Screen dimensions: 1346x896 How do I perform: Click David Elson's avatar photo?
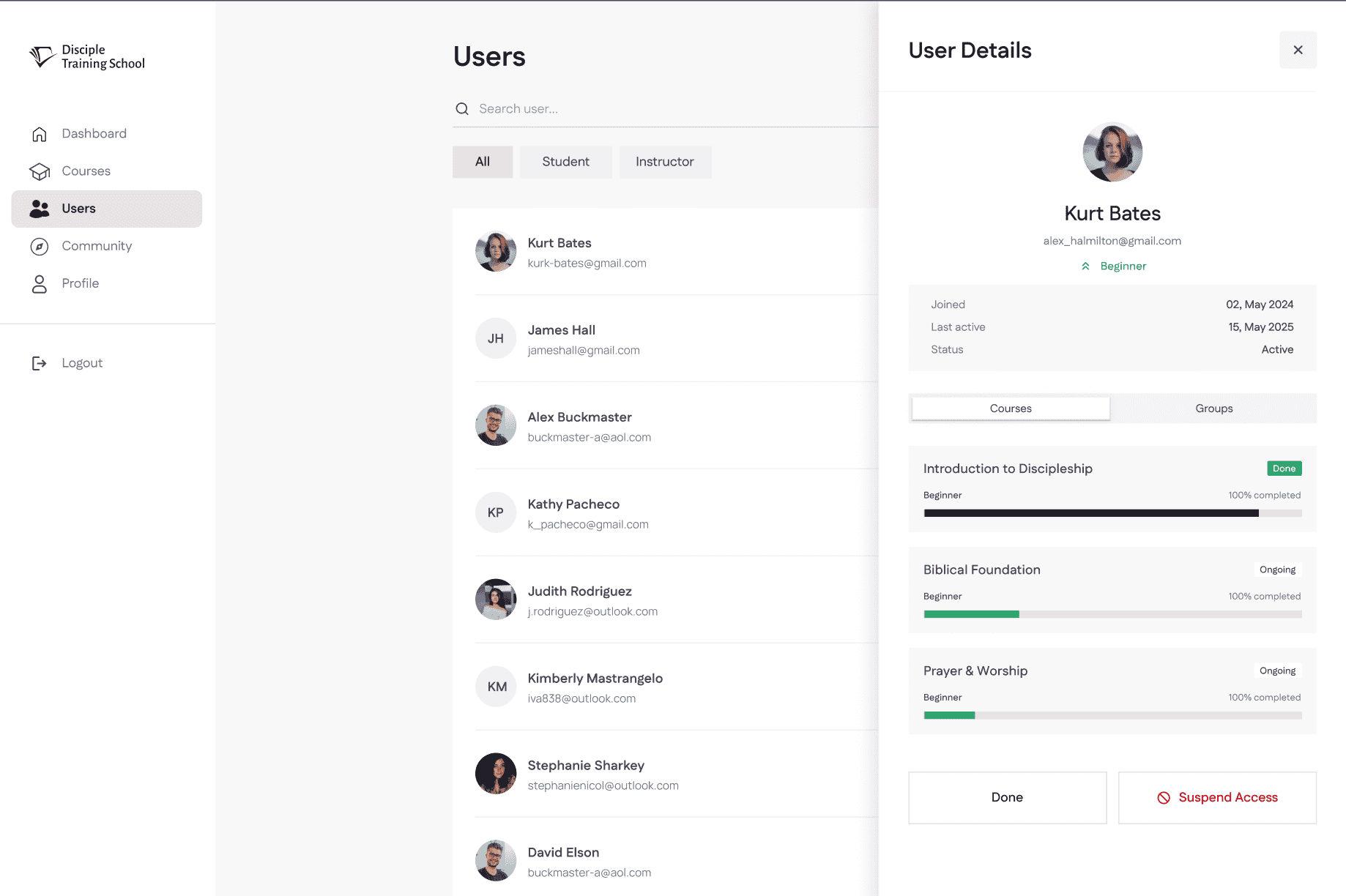496,861
